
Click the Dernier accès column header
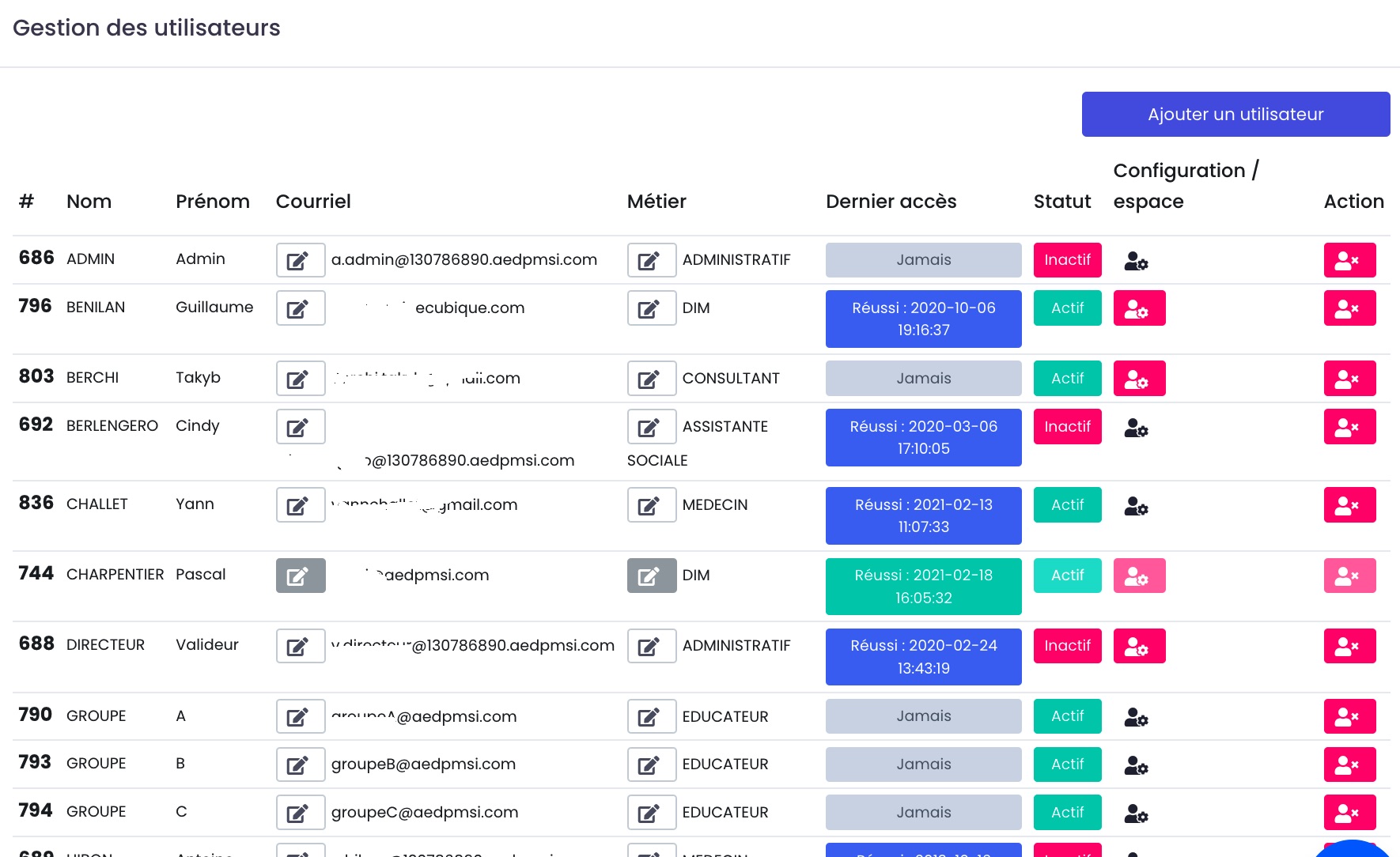pos(891,202)
